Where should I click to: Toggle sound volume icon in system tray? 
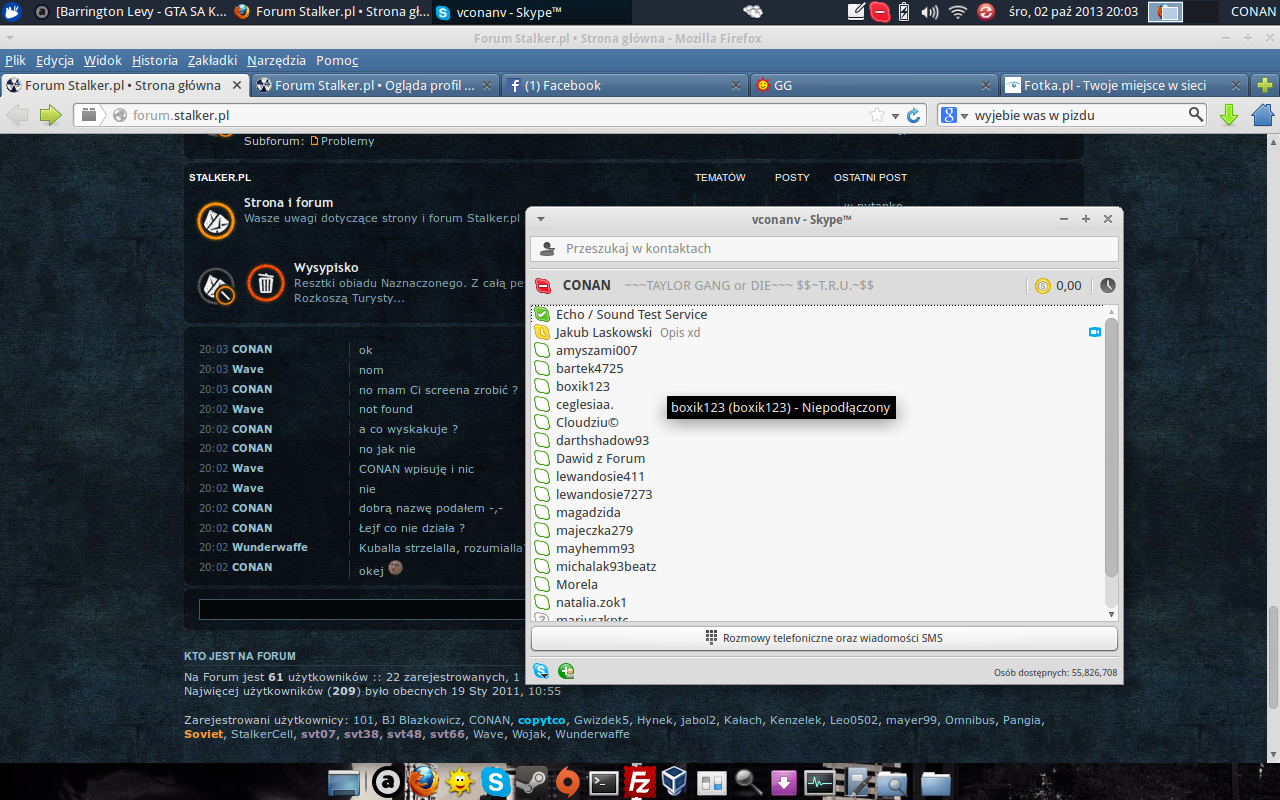[929, 12]
